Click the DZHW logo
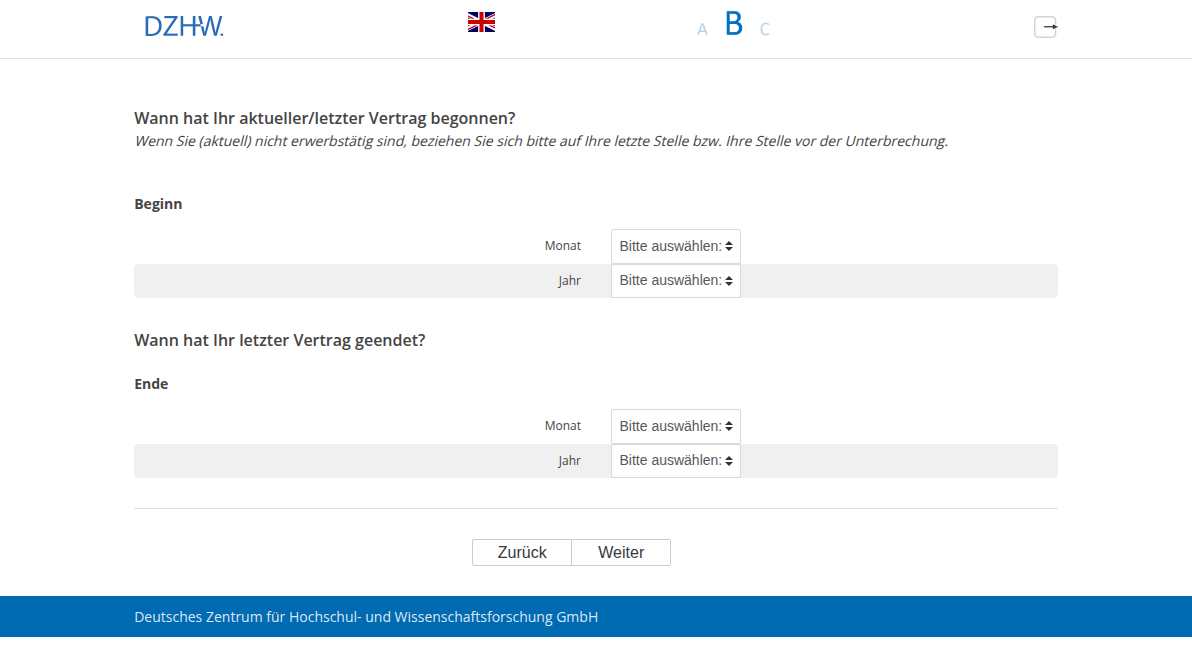Viewport: 1192px width, 646px height. [184, 27]
